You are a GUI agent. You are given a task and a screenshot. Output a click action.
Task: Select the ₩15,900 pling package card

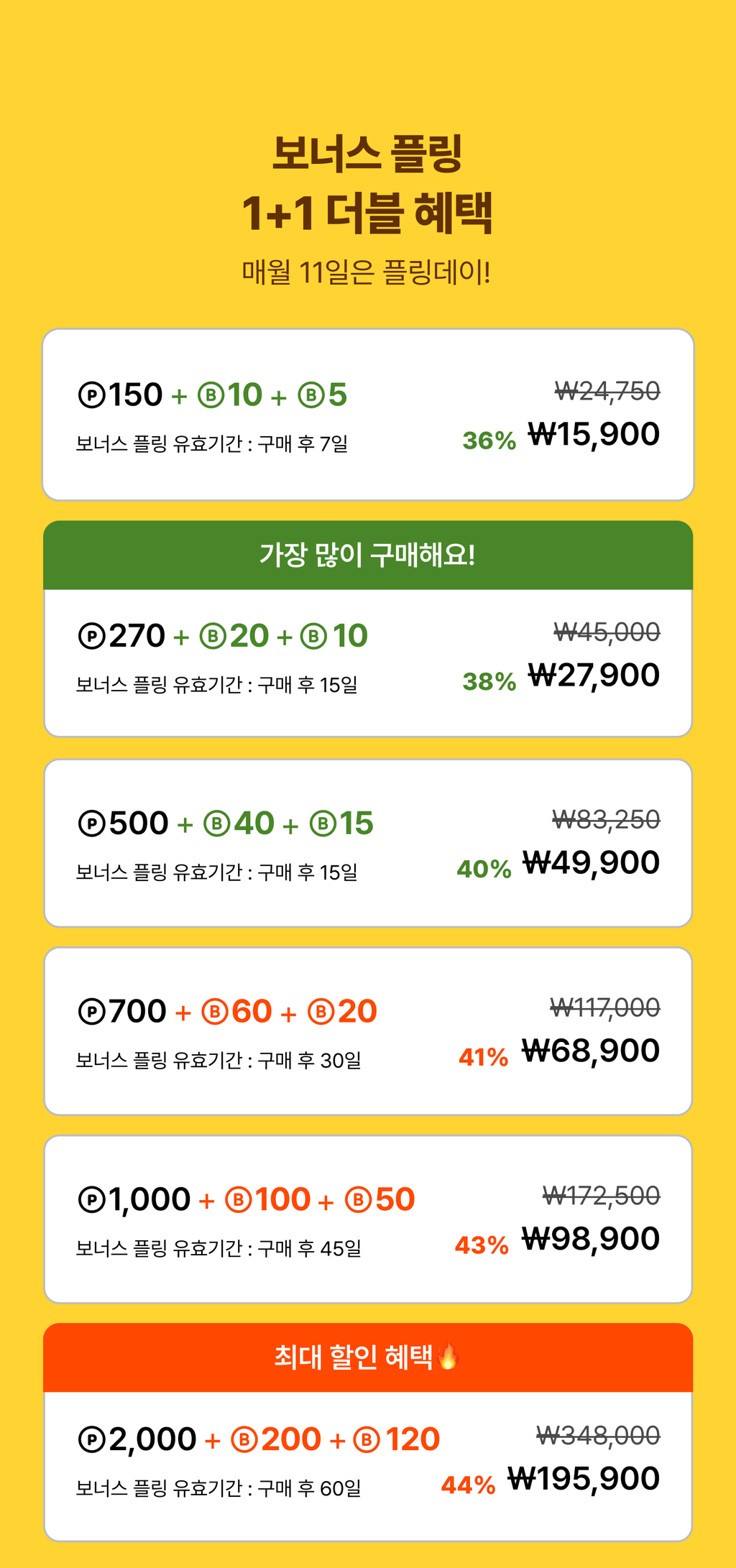[368, 415]
